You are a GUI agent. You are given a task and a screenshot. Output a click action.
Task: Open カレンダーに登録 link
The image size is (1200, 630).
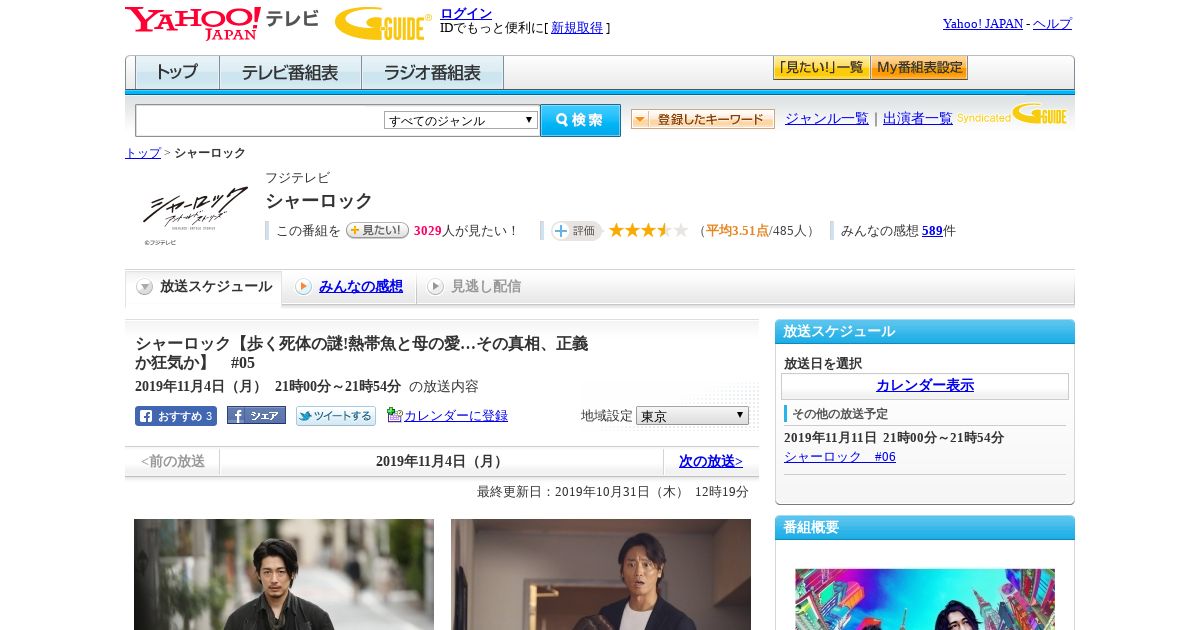click(456, 416)
